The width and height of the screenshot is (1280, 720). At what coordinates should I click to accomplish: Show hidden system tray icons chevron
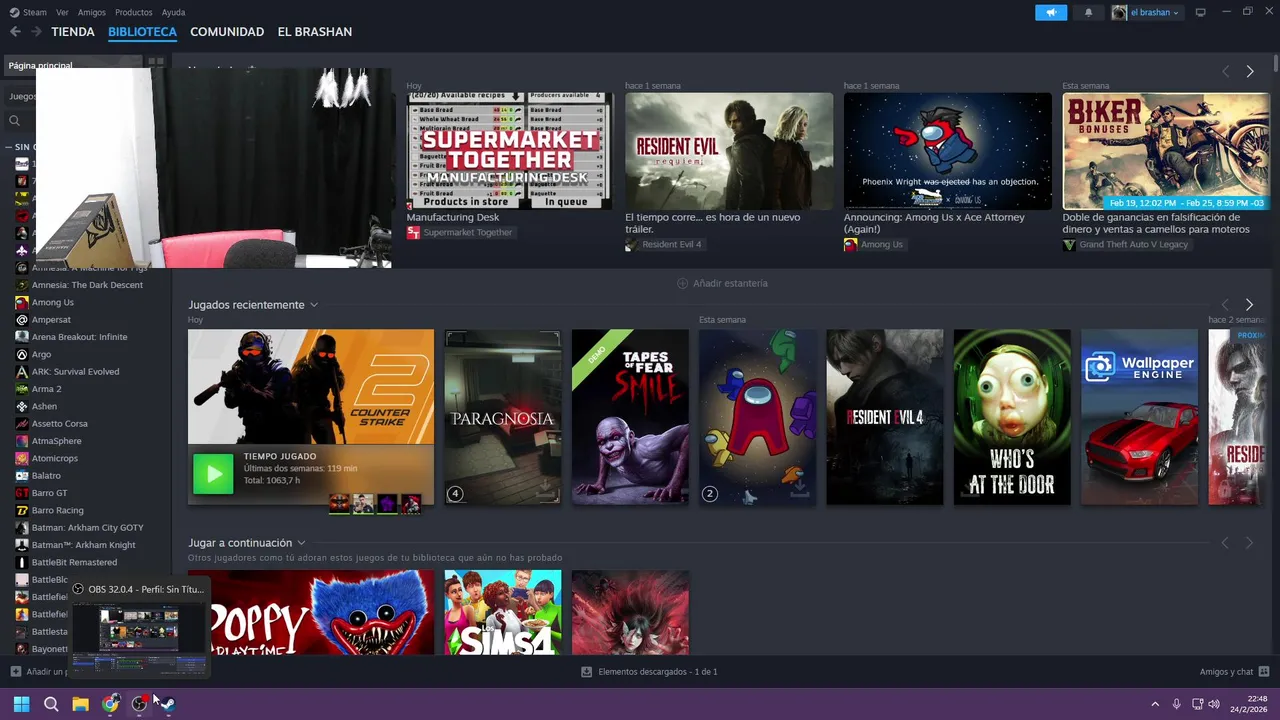tap(1155, 704)
